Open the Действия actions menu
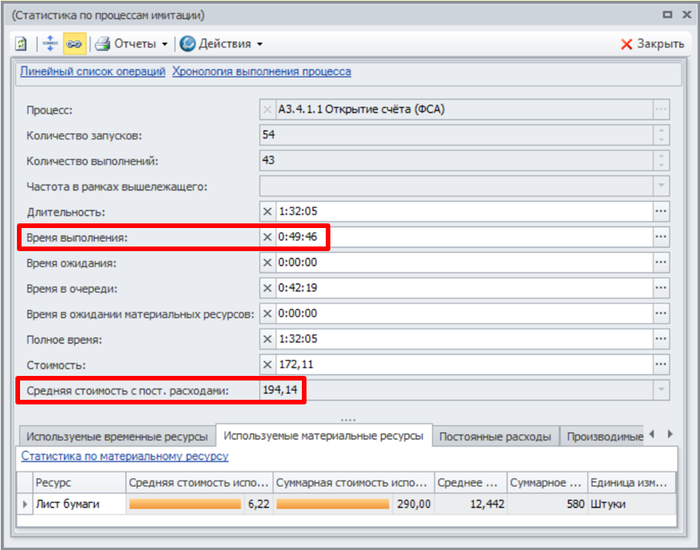This screenshot has width=700, height=550. (222, 44)
